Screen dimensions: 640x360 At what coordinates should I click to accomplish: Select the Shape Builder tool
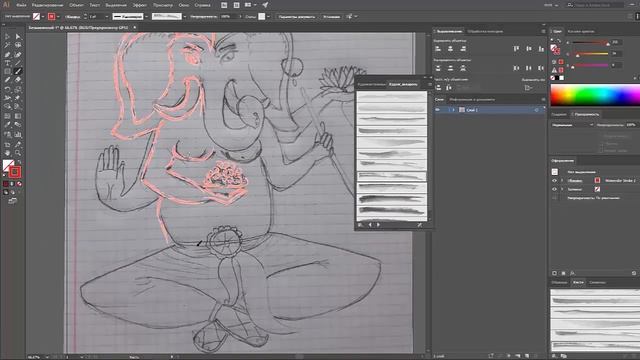(7, 107)
